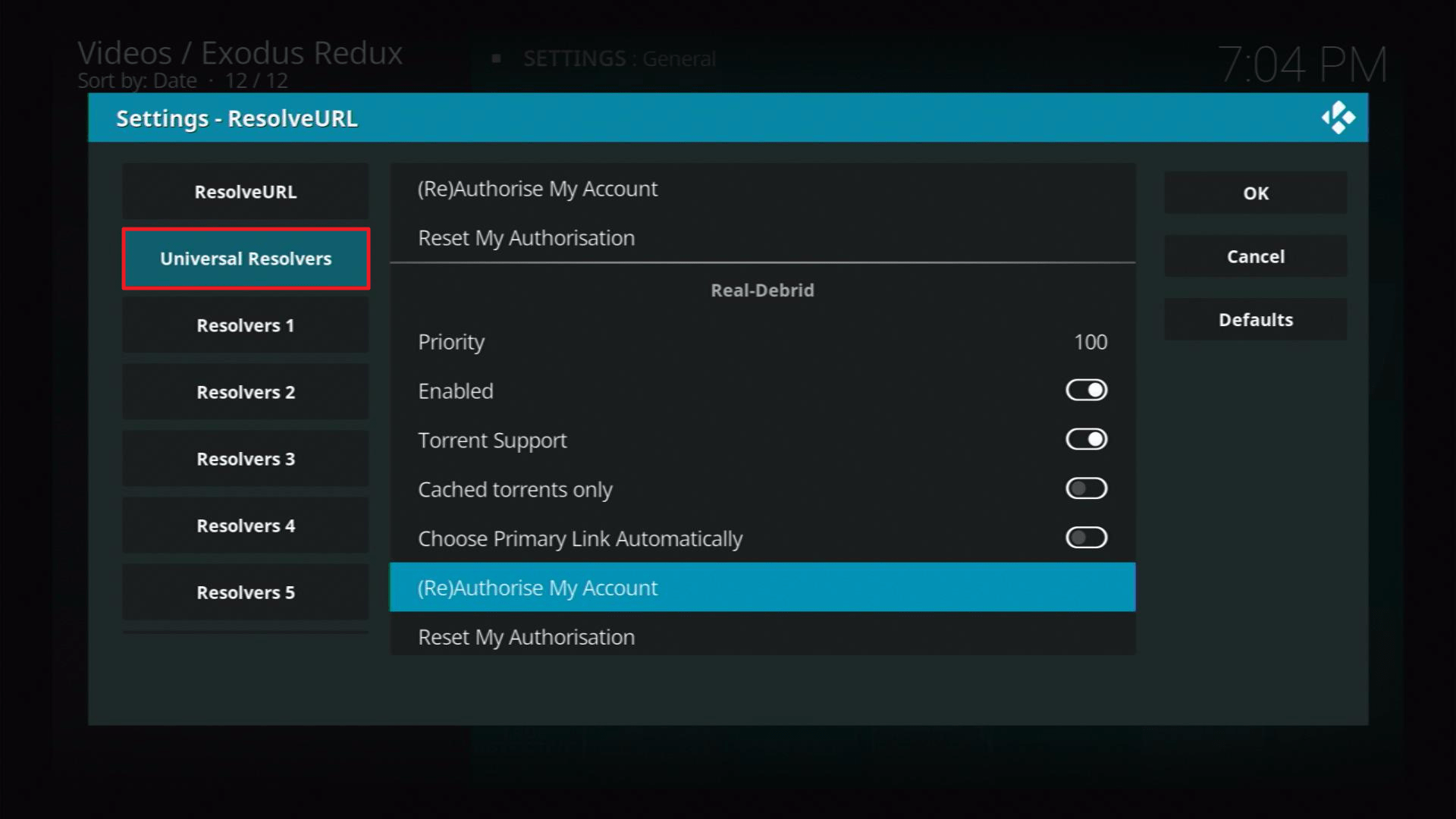The height and width of the screenshot is (819, 1456).
Task: Click the Sort by: Date label in background
Action: click(137, 80)
